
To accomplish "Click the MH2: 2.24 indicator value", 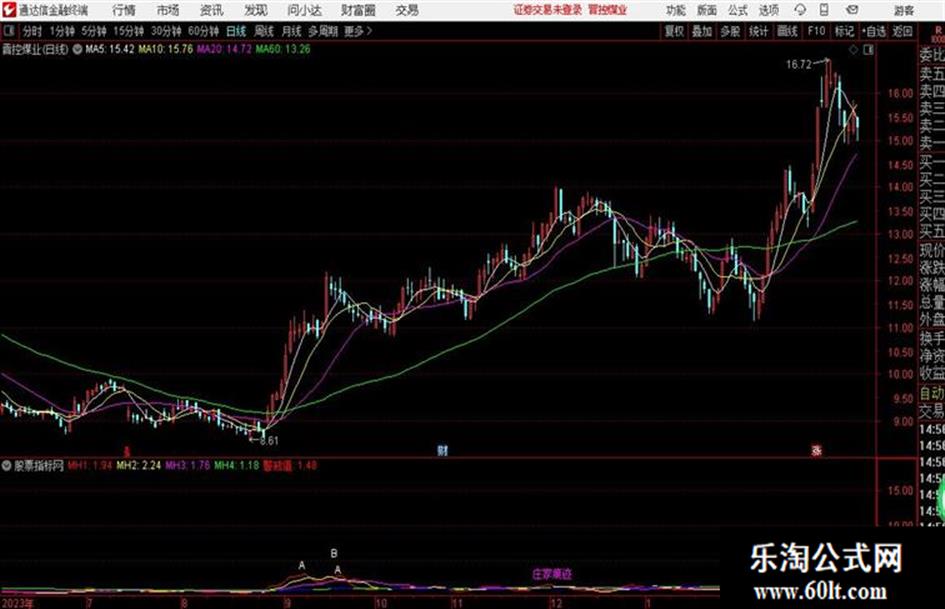I will [139, 465].
